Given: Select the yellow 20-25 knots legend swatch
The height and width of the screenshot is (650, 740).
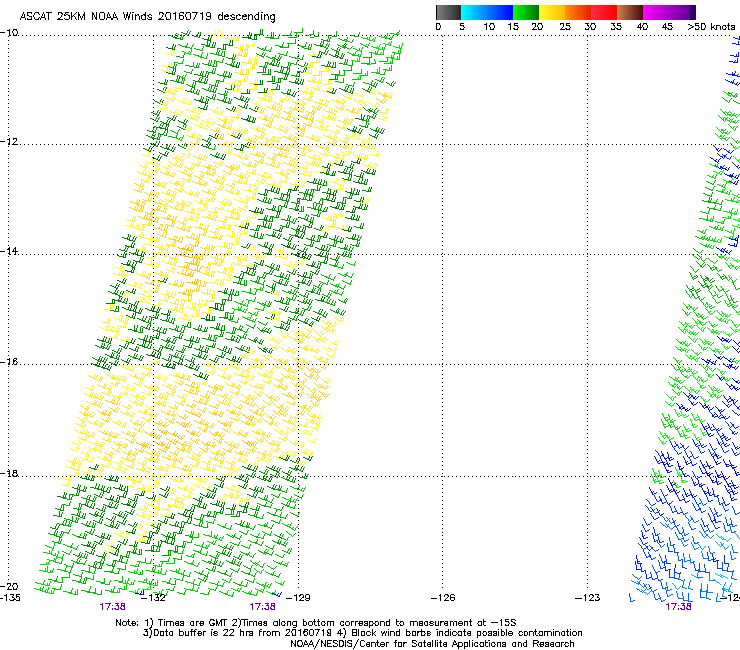Looking at the screenshot, I should (552, 12).
